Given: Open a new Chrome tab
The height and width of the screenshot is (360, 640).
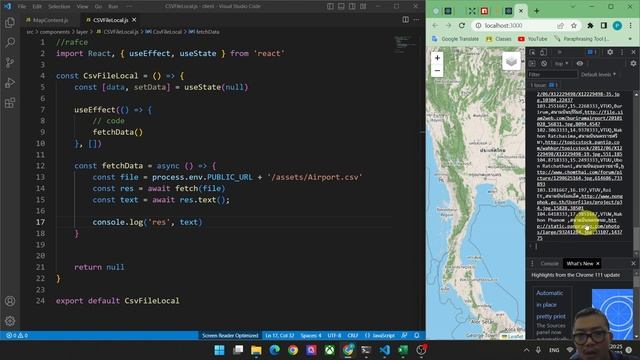Looking at the screenshot, I should pos(536,11).
